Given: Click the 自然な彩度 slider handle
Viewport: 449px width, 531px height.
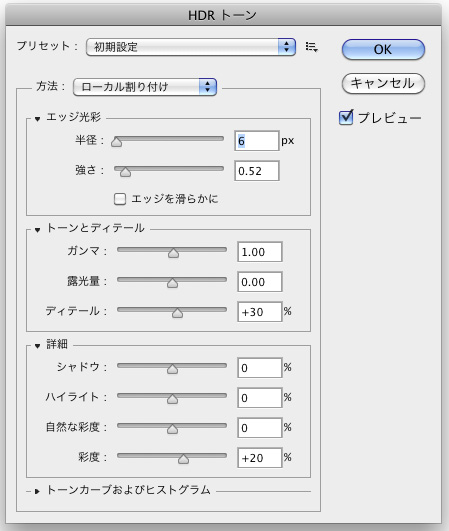Looking at the screenshot, I should click(x=172, y=429).
